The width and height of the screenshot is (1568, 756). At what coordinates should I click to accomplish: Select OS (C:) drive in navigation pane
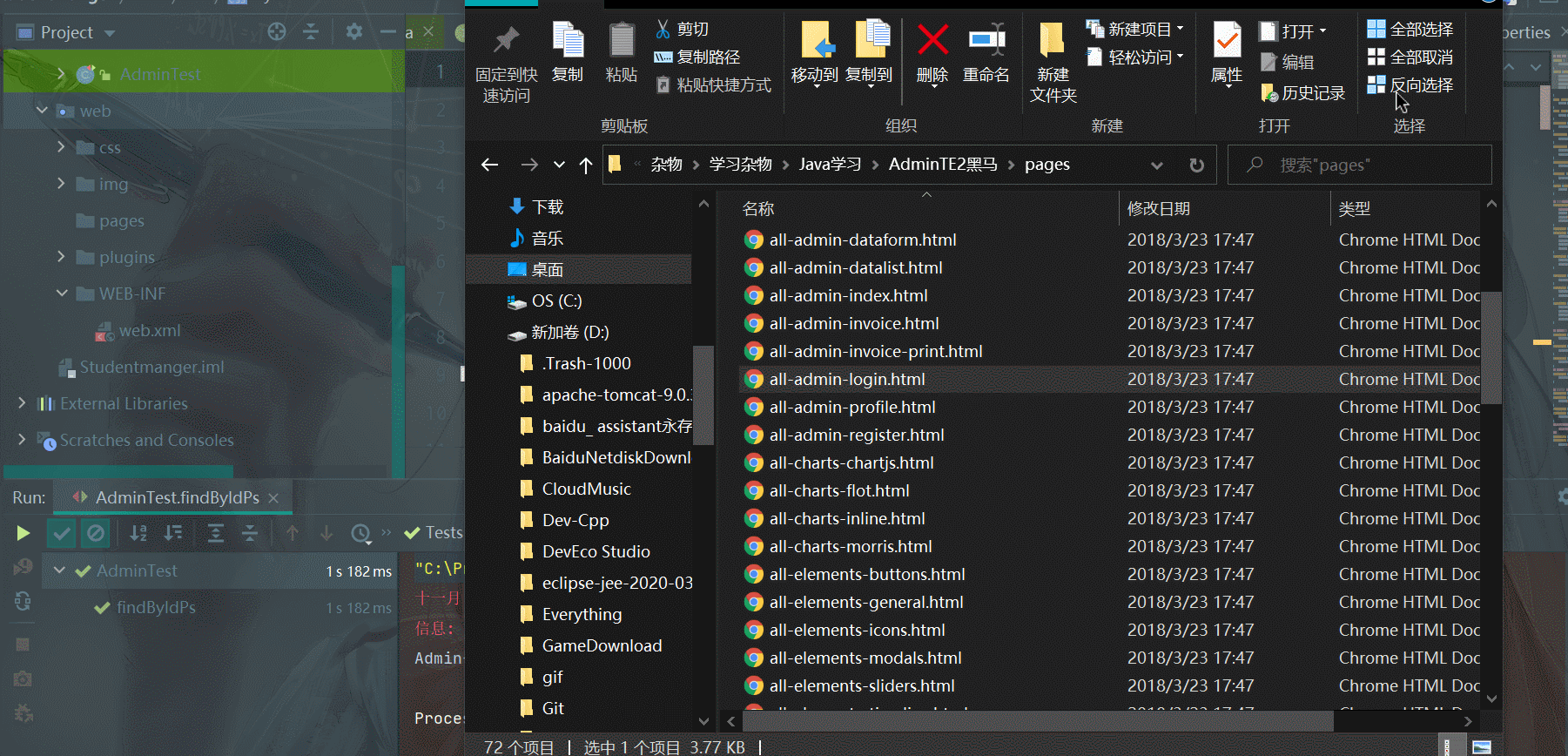point(556,301)
